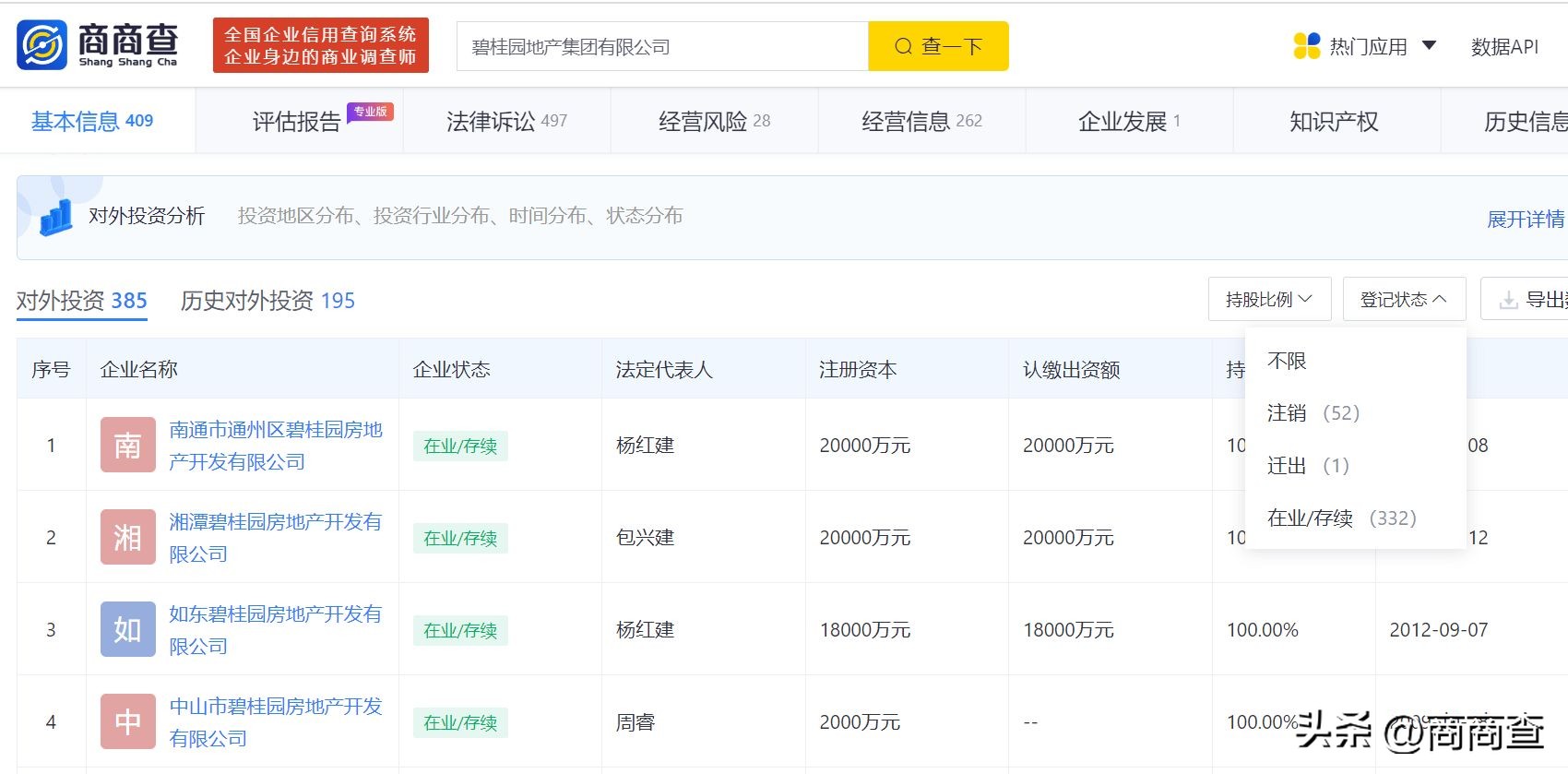
Task: Select 在业/存续 (332) status option
Action: pyautogui.click(x=1341, y=518)
